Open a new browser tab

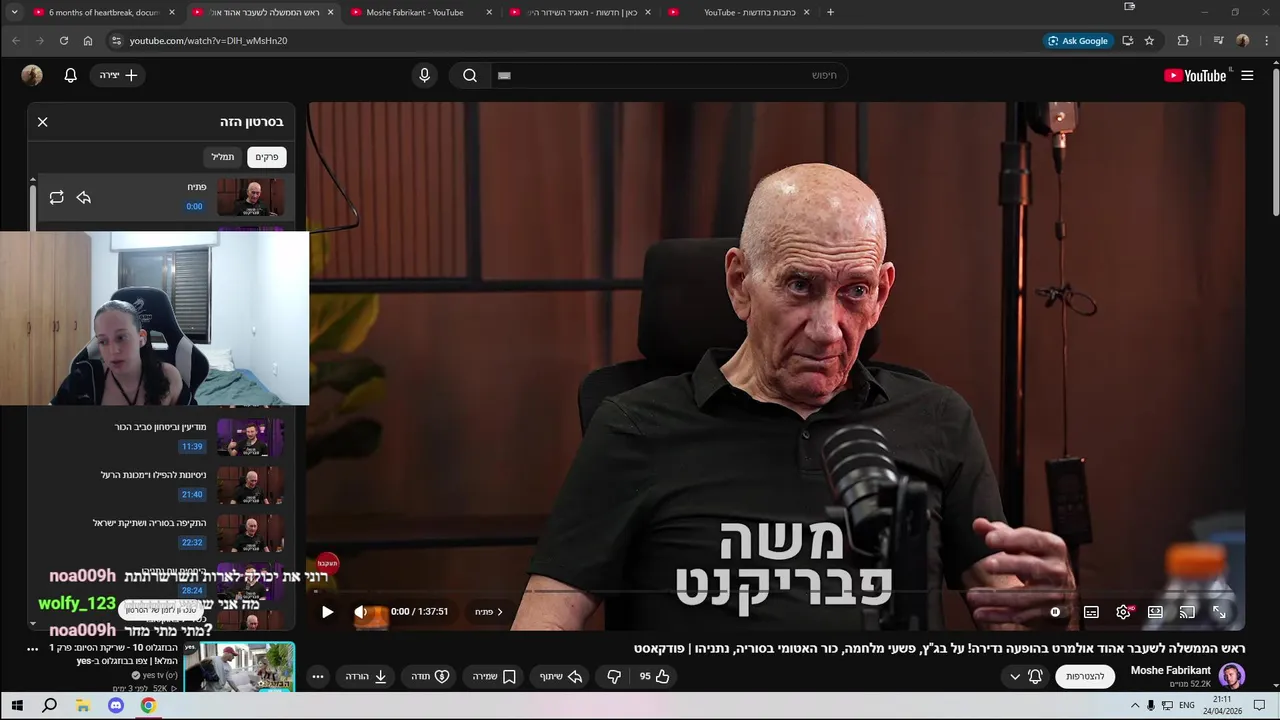[830, 12]
